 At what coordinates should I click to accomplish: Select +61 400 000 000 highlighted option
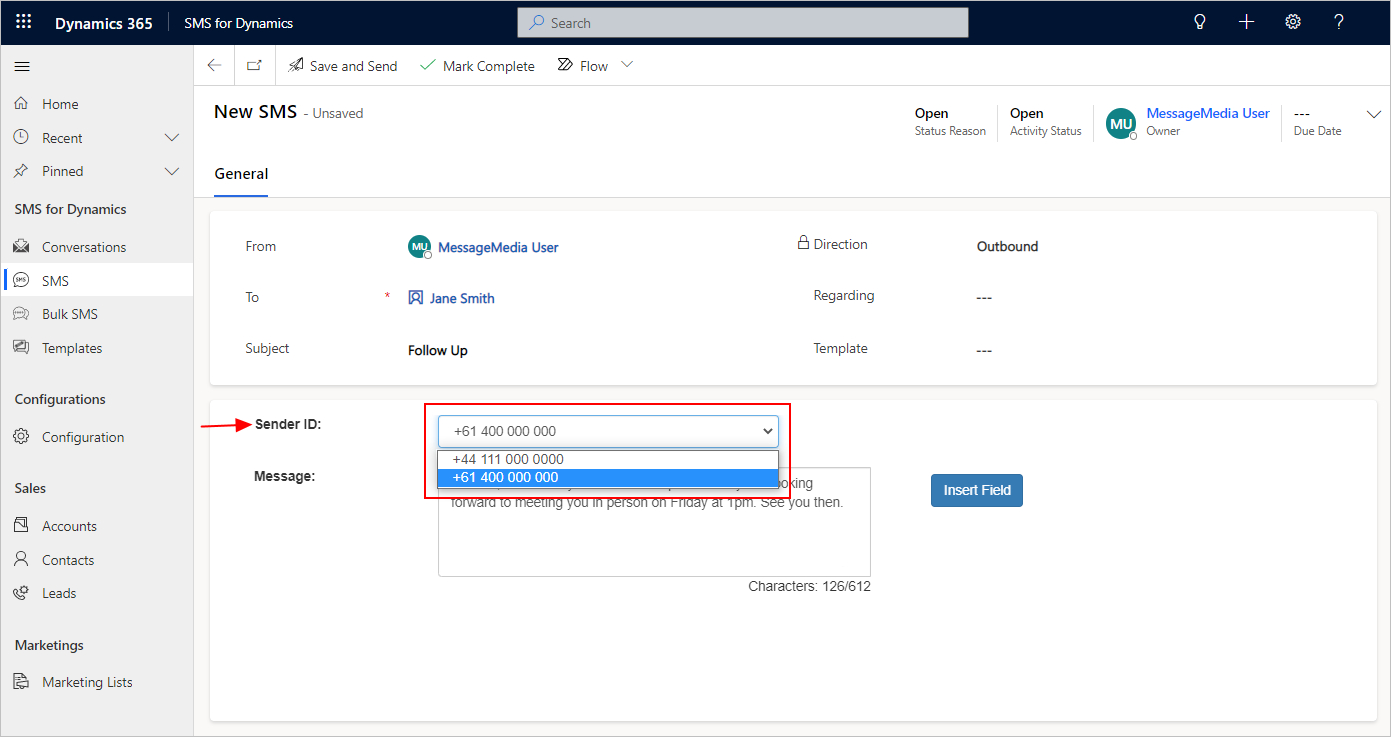pos(608,478)
